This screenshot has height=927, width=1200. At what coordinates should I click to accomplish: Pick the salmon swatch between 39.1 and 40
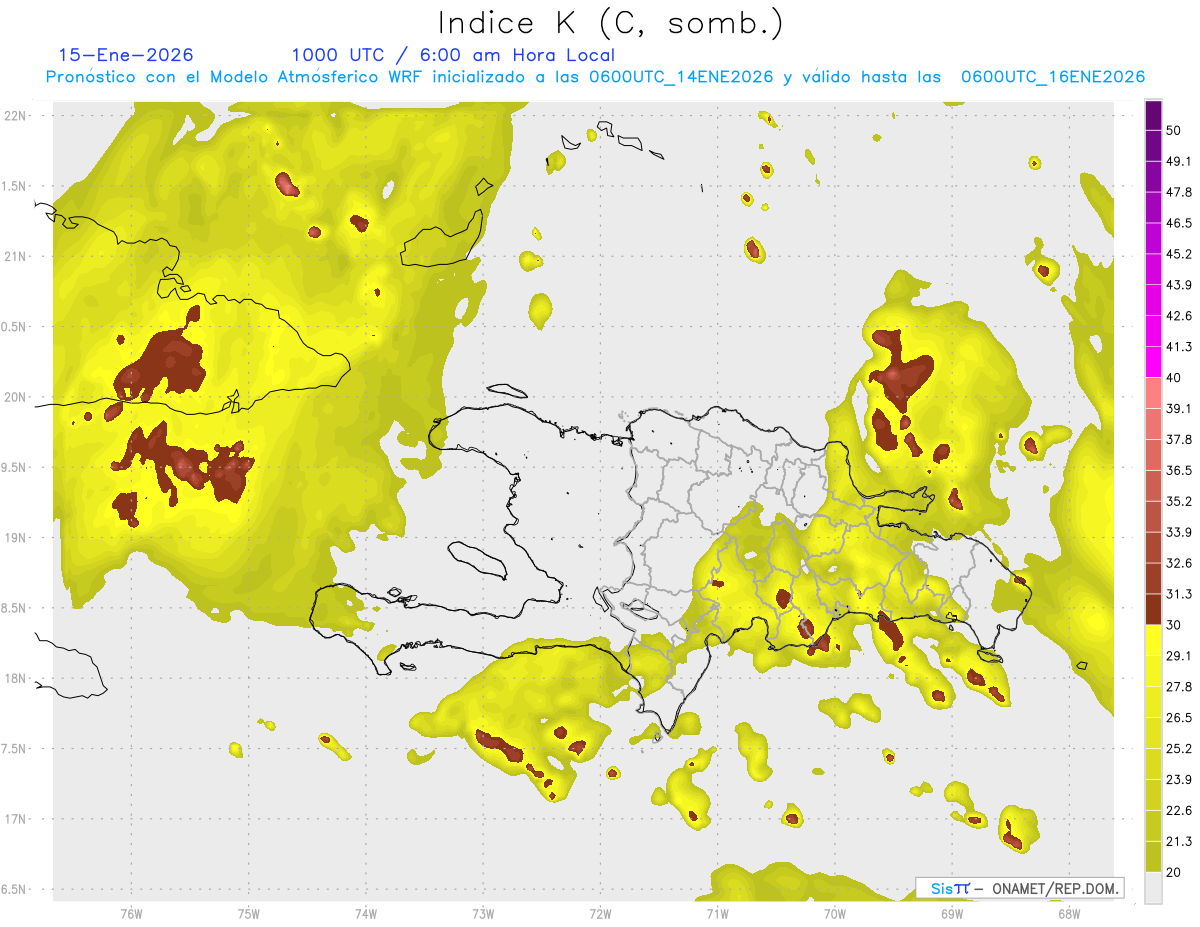click(x=1153, y=393)
